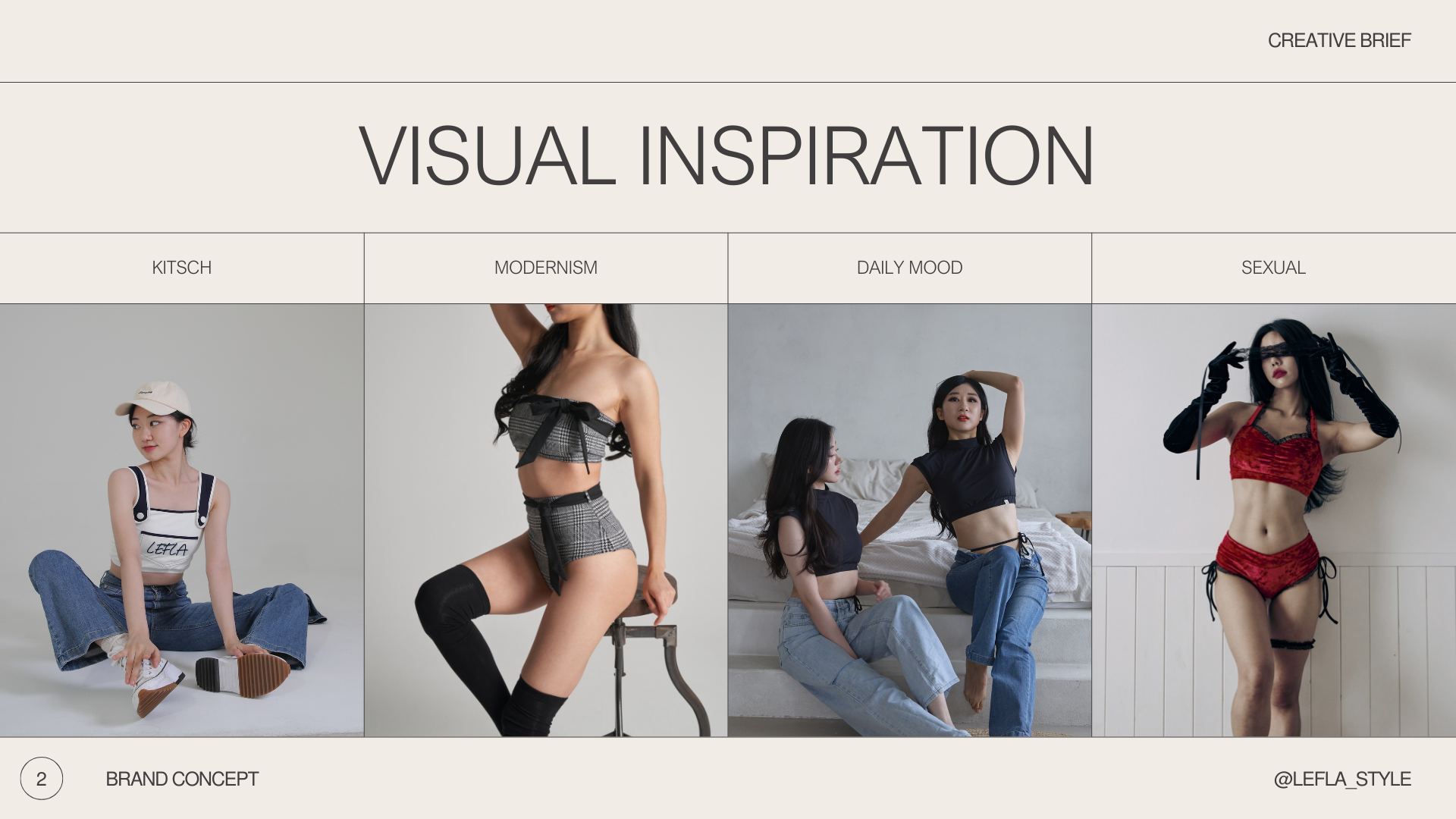This screenshot has height=819, width=1456.
Task: Select the VISUAL INSPIRATION title text
Action: click(x=726, y=156)
